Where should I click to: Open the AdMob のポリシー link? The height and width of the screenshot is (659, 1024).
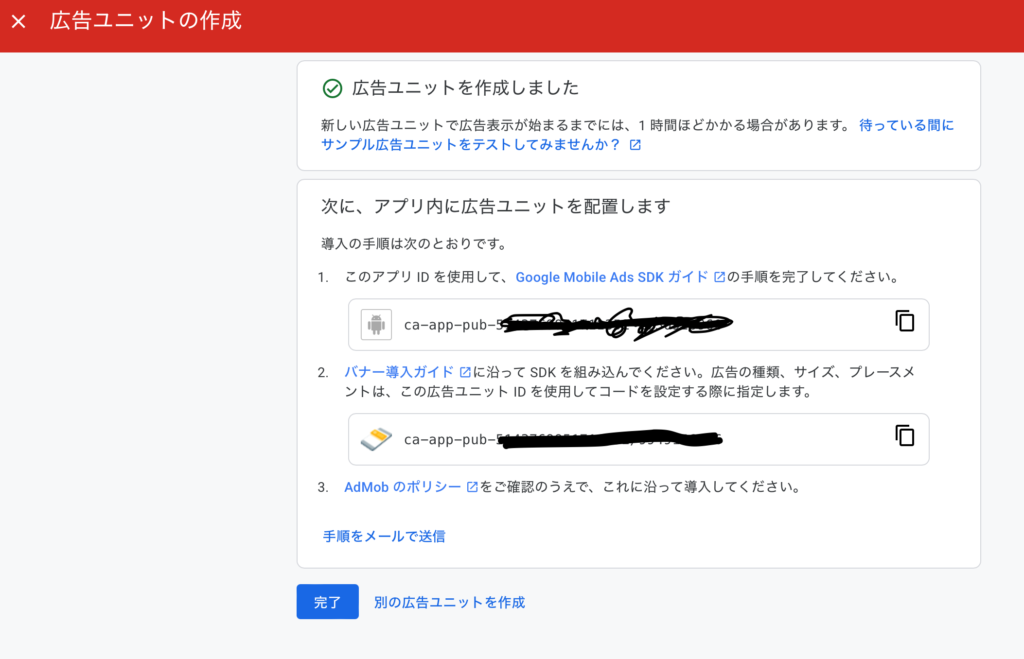(402, 487)
